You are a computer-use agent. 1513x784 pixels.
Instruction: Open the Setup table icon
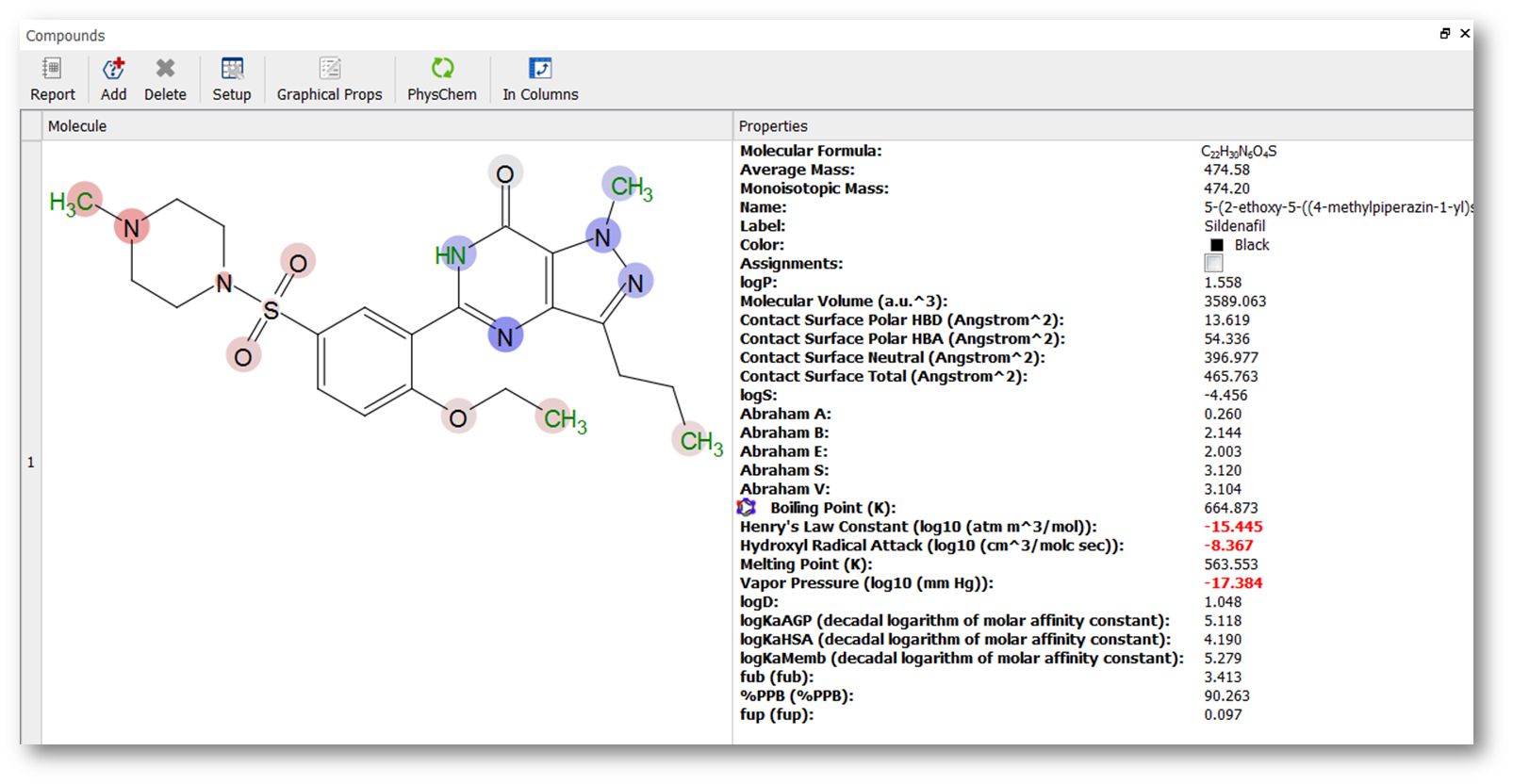click(232, 70)
